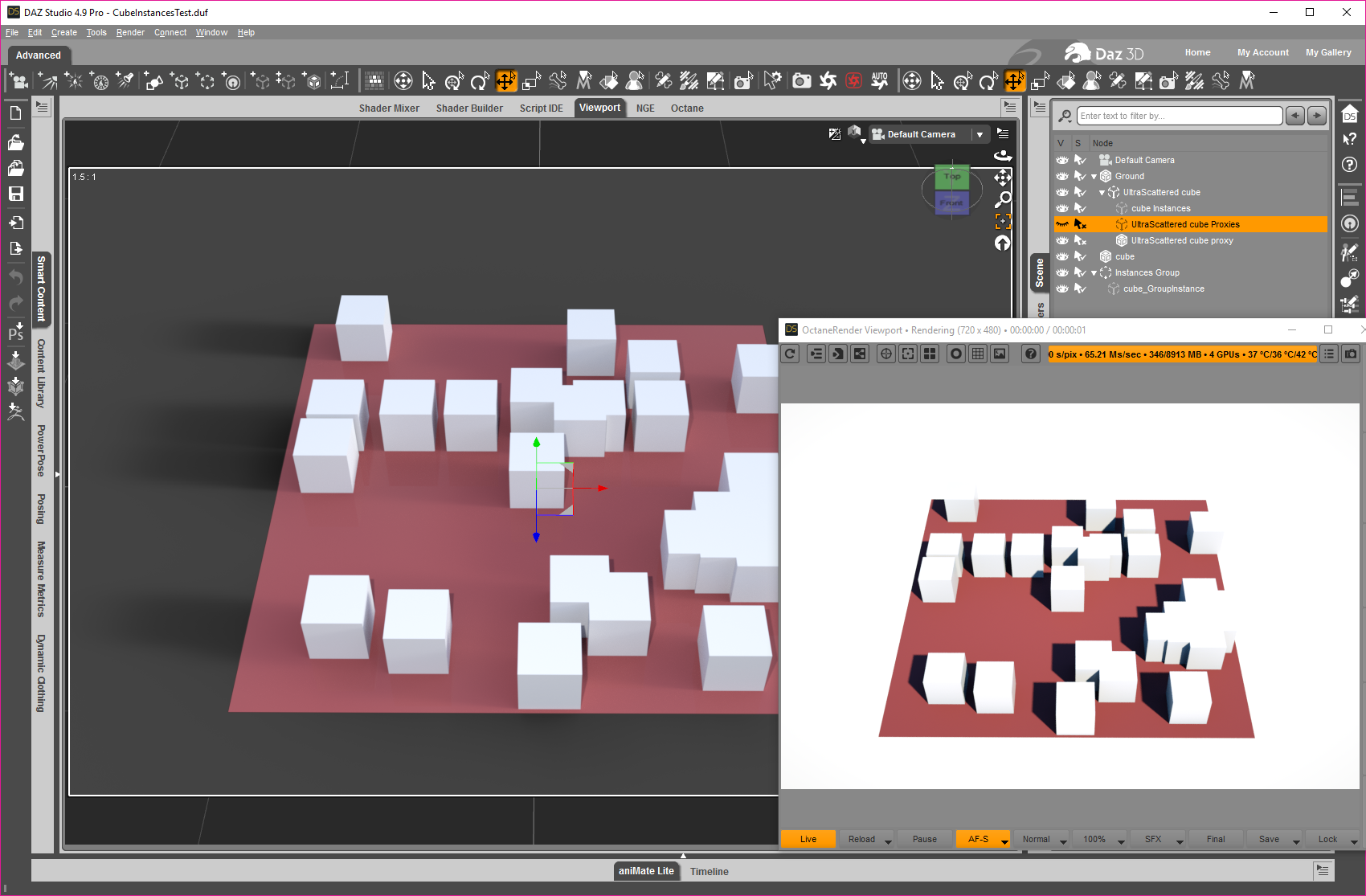Toggle visibility of UltraScattered cube node

1062,192
